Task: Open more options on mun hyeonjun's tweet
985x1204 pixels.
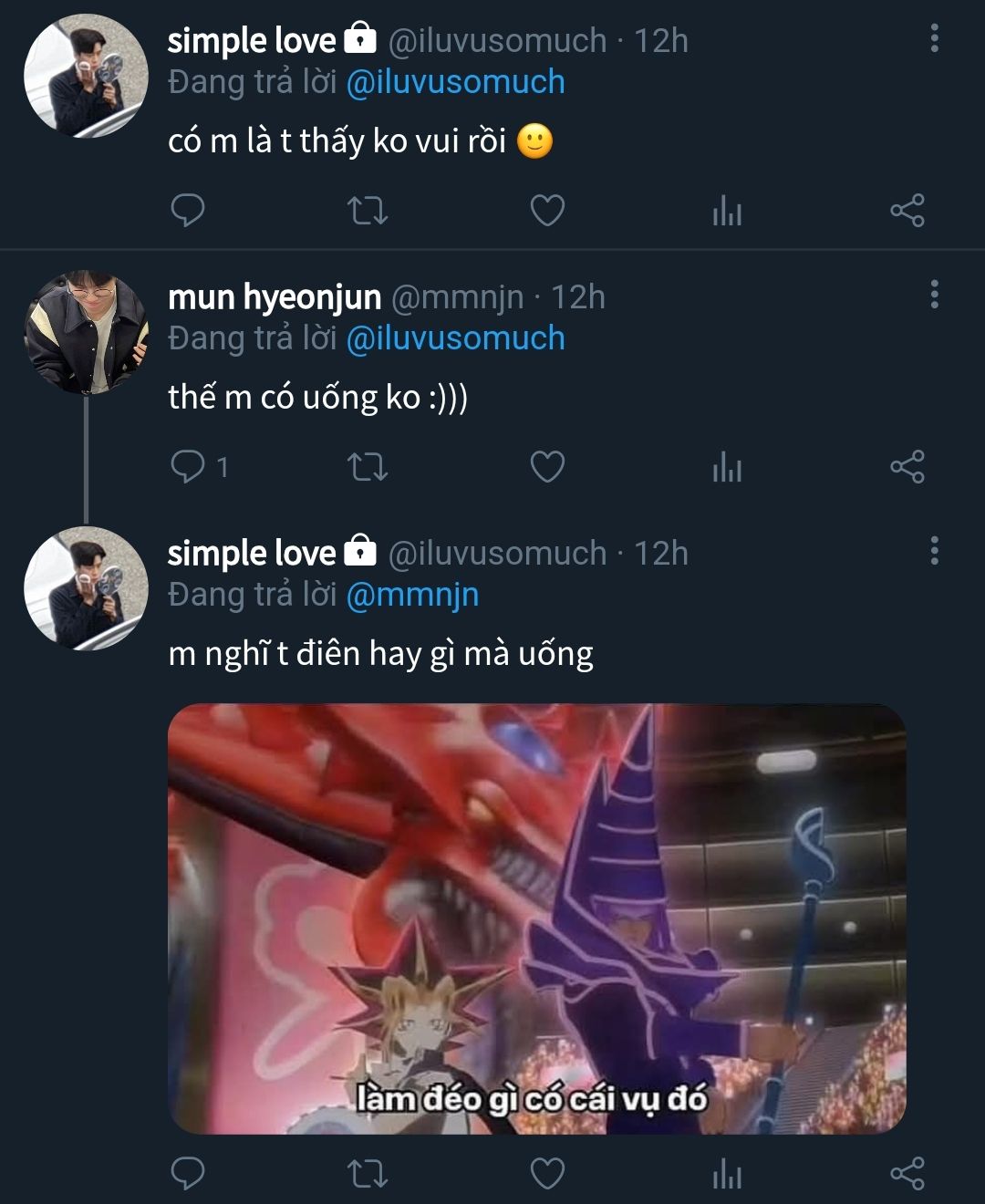Action: tap(934, 295)
